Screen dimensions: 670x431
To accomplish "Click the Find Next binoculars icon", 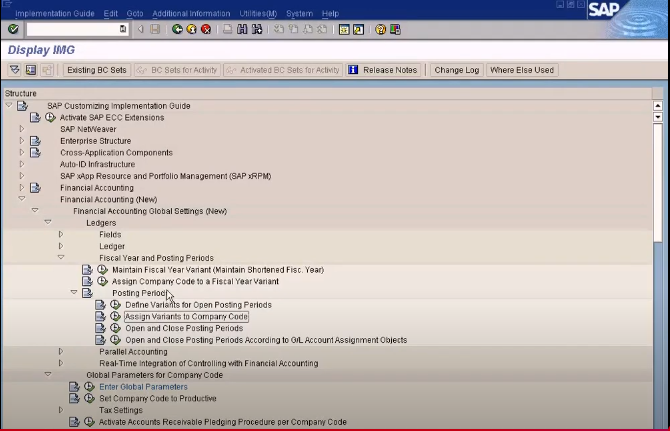I will (257, 29).
